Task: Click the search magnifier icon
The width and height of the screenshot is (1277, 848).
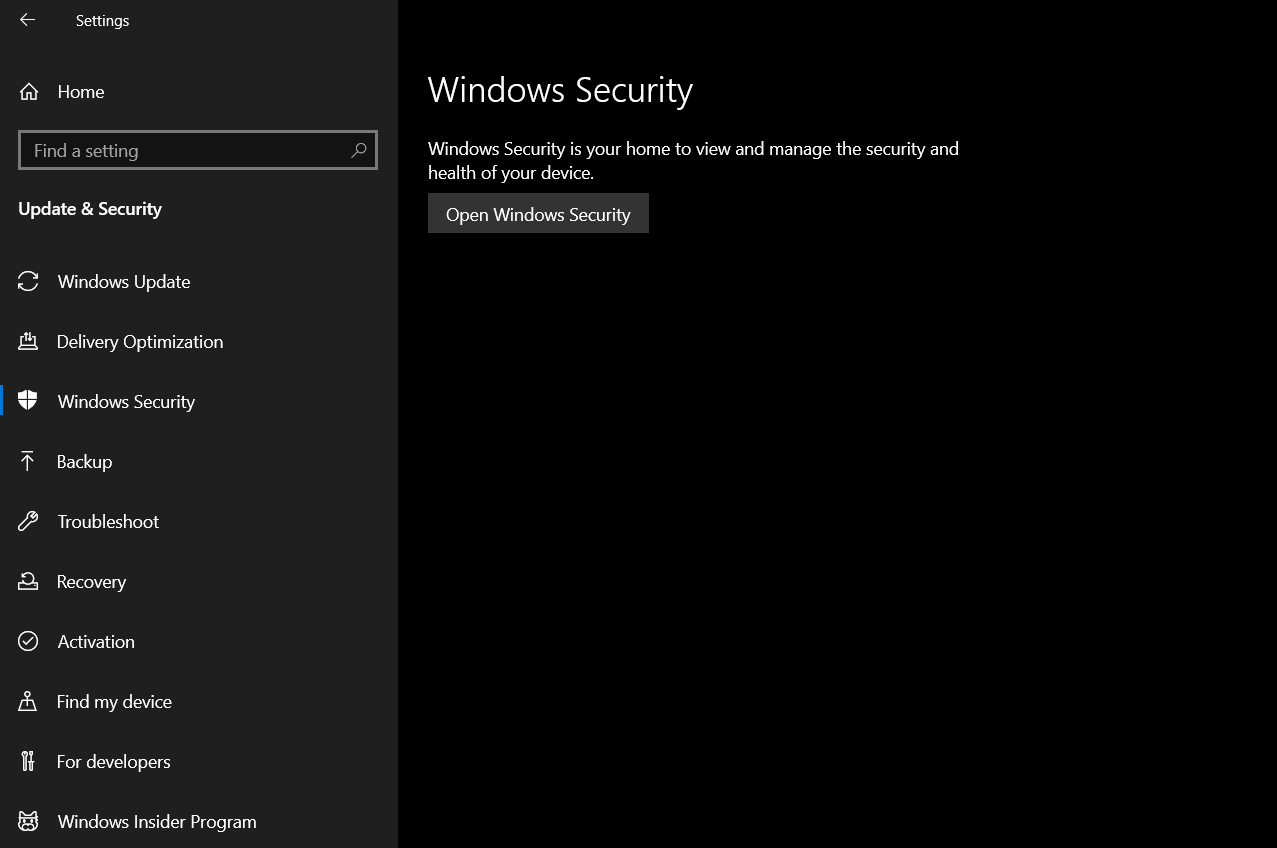Action: pyautogui.click(x=359, y=150)
